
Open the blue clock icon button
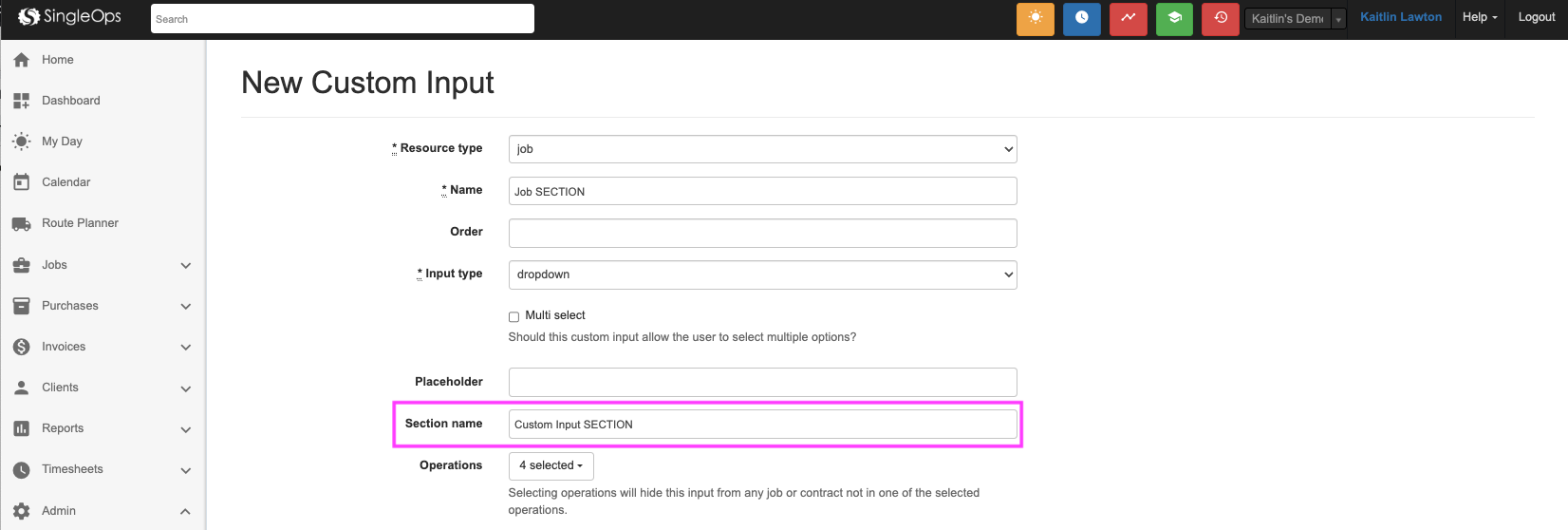coord(1081,19)
